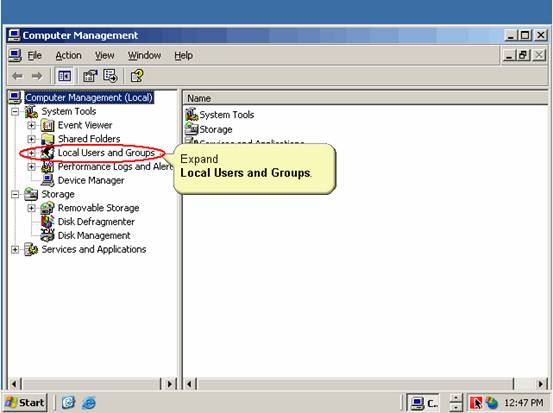Click the menu bar console icon
The image size is (553, 413).
click(15, 56)
